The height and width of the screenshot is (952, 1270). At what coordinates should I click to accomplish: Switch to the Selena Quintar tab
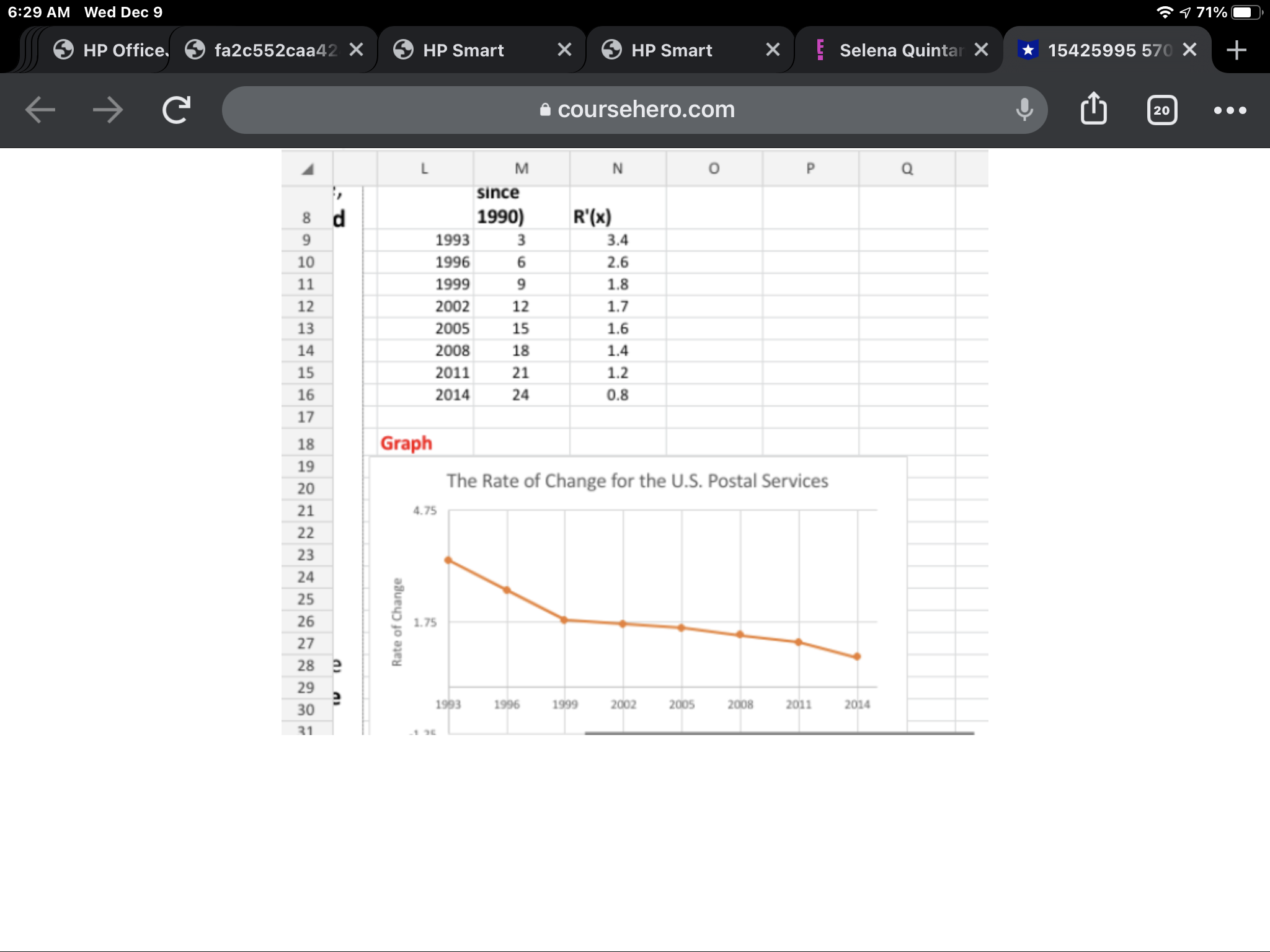click(899, 50)
